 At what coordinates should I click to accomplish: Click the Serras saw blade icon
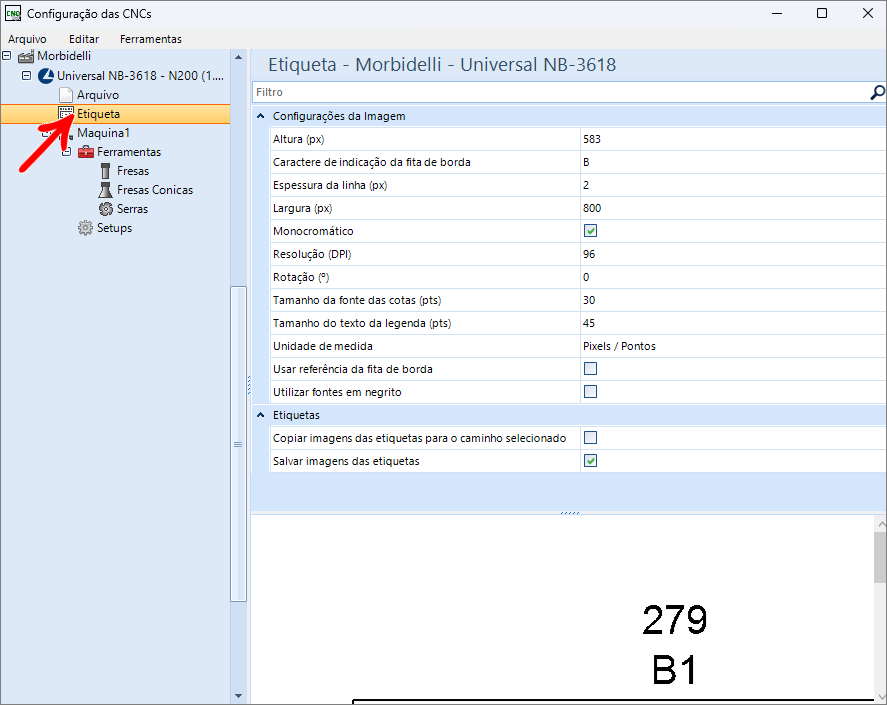106,209
